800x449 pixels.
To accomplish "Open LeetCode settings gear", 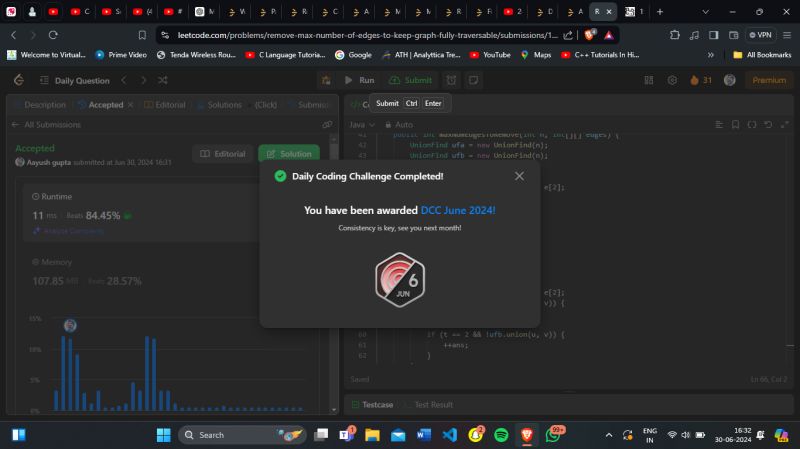I will pyautogui.click(x=672, y=80).
